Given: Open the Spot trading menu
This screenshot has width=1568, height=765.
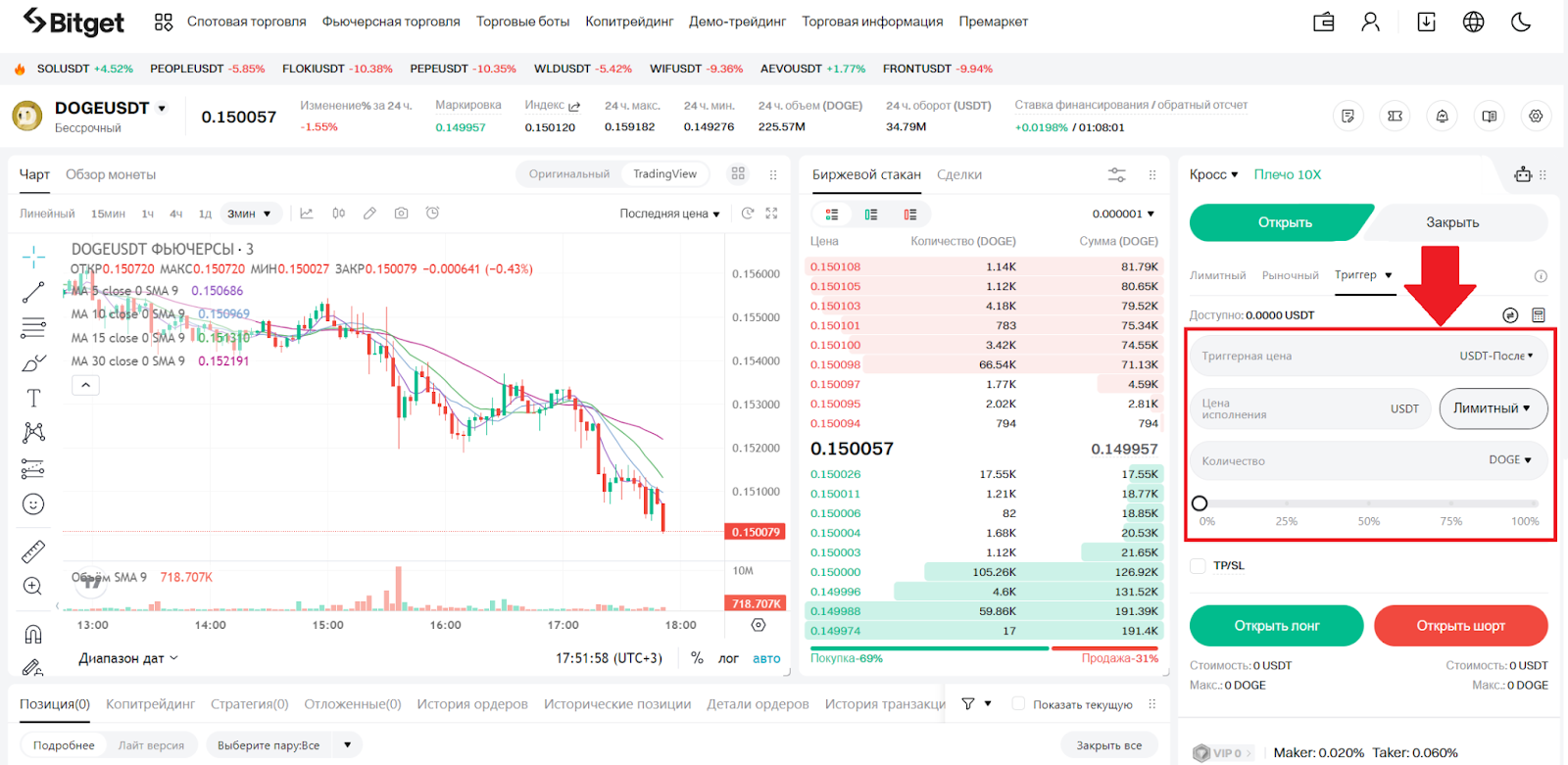Looking at the screenshot, I should 247,22.
